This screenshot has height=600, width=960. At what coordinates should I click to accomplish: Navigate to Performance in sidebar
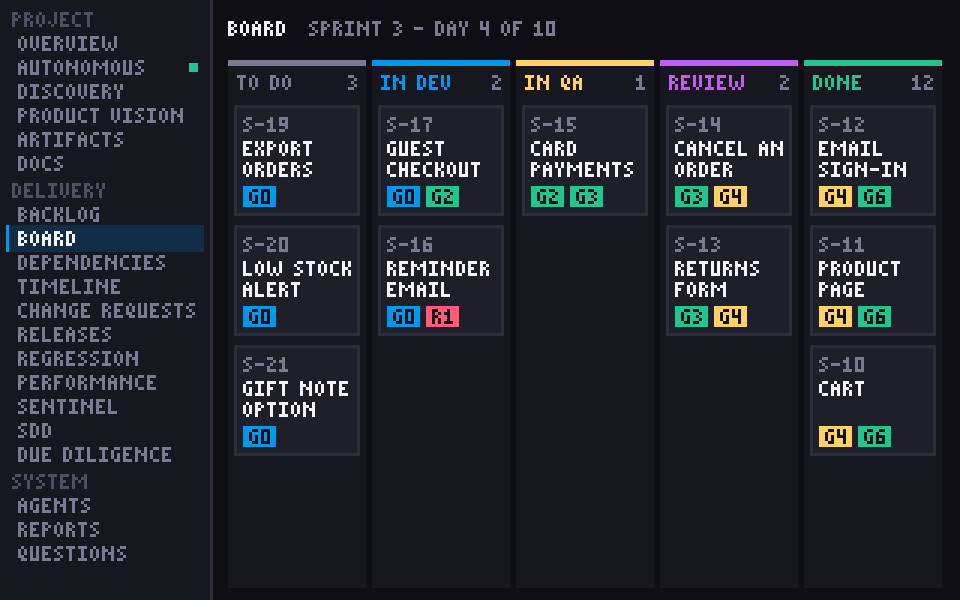point(87,382)
